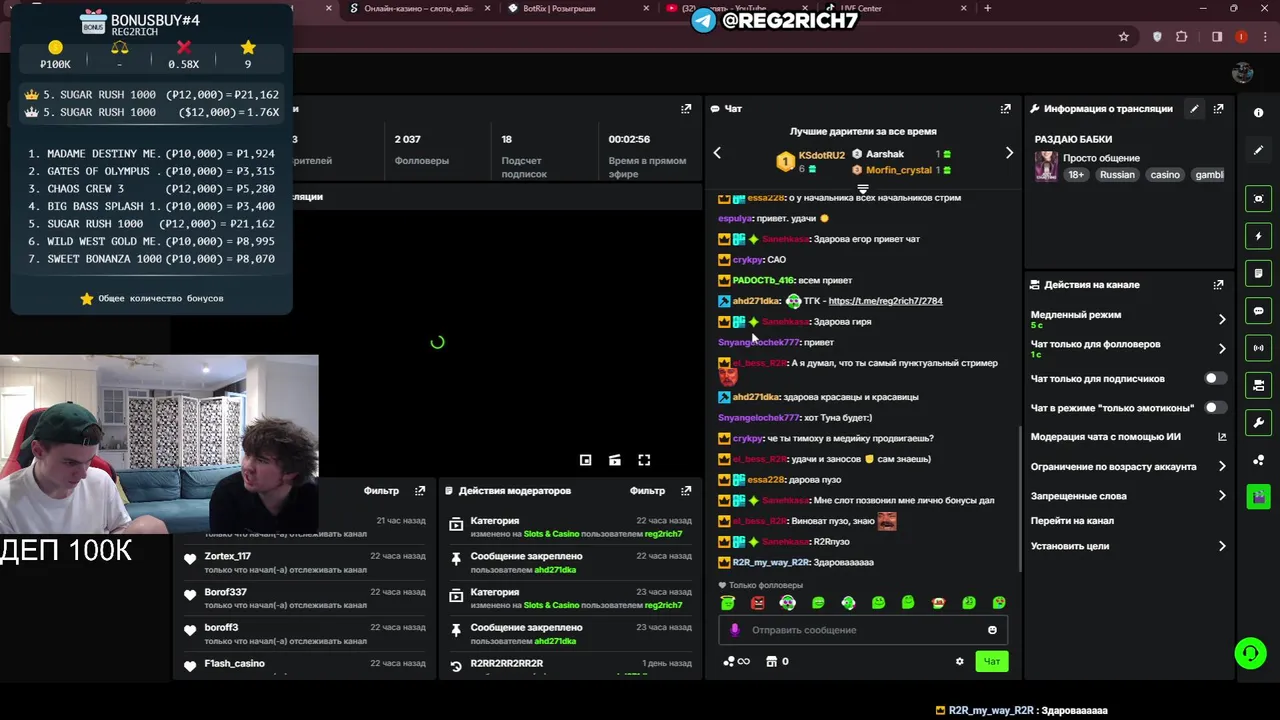Switch to the Онлайн-казино browser tab
Viewport: 1280px width, 720px height.
pos(418,9)
